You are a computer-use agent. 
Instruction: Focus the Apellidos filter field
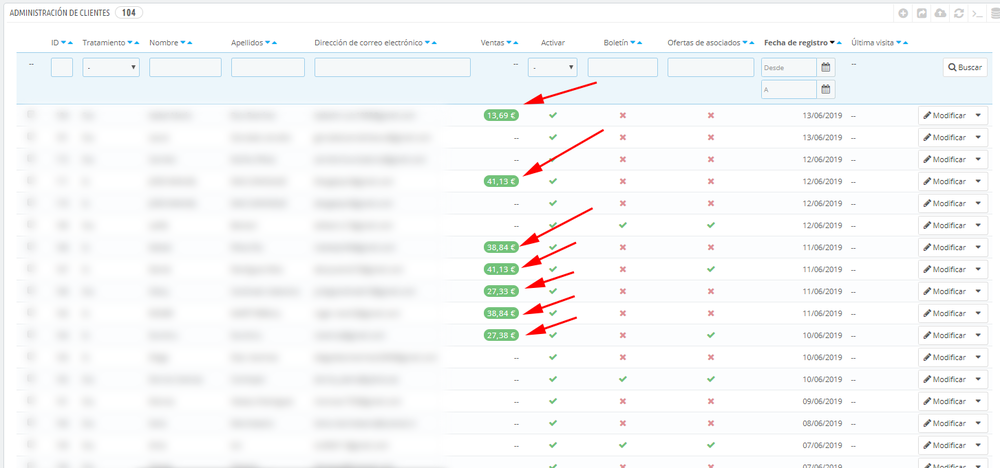click(x=268, y=67)
